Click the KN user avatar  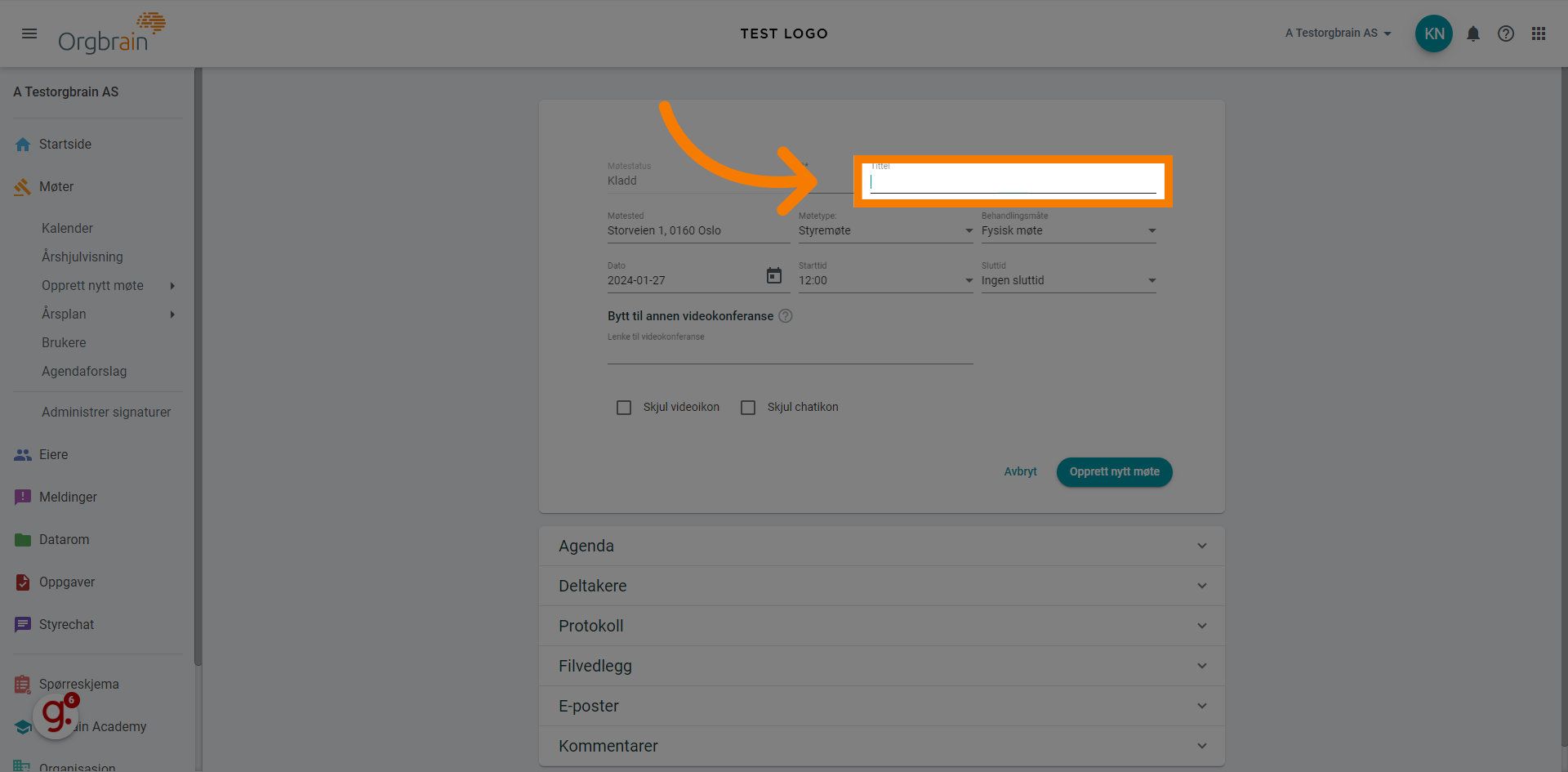tap(1433, 33)
